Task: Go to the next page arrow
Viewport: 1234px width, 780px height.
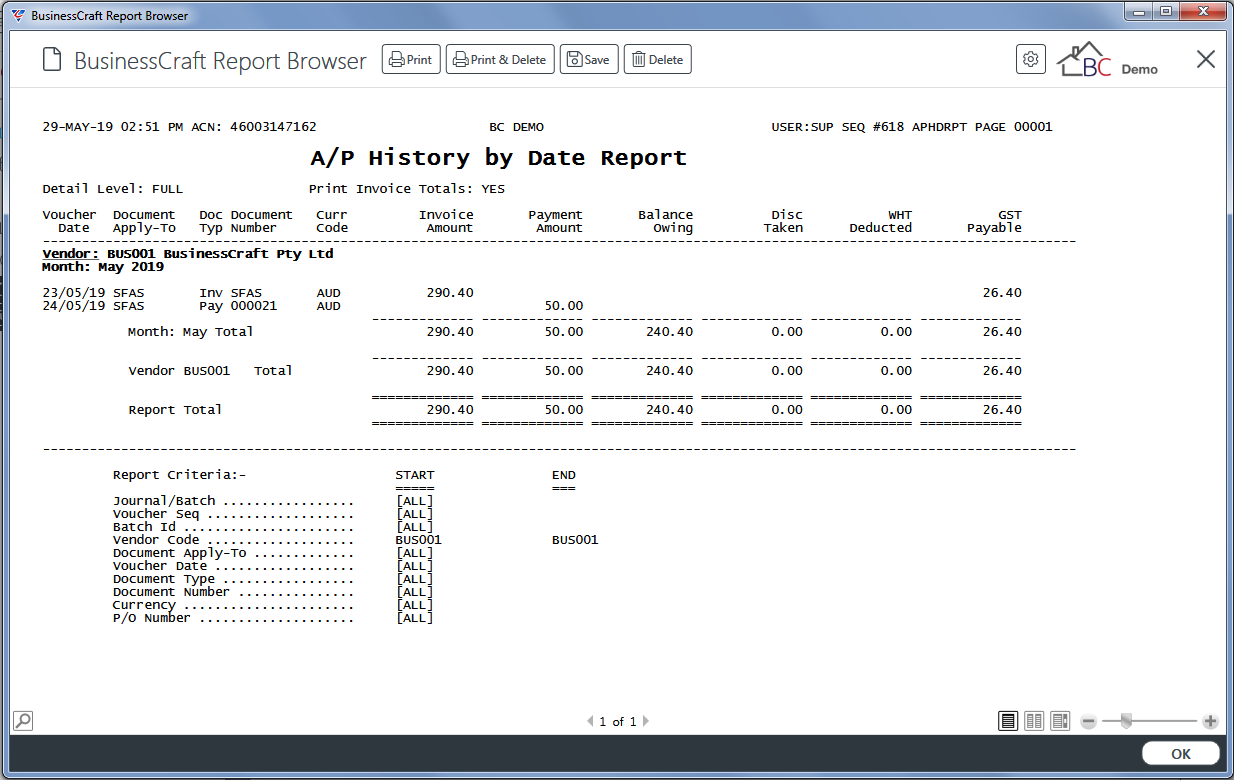Action: coord(646,721)
